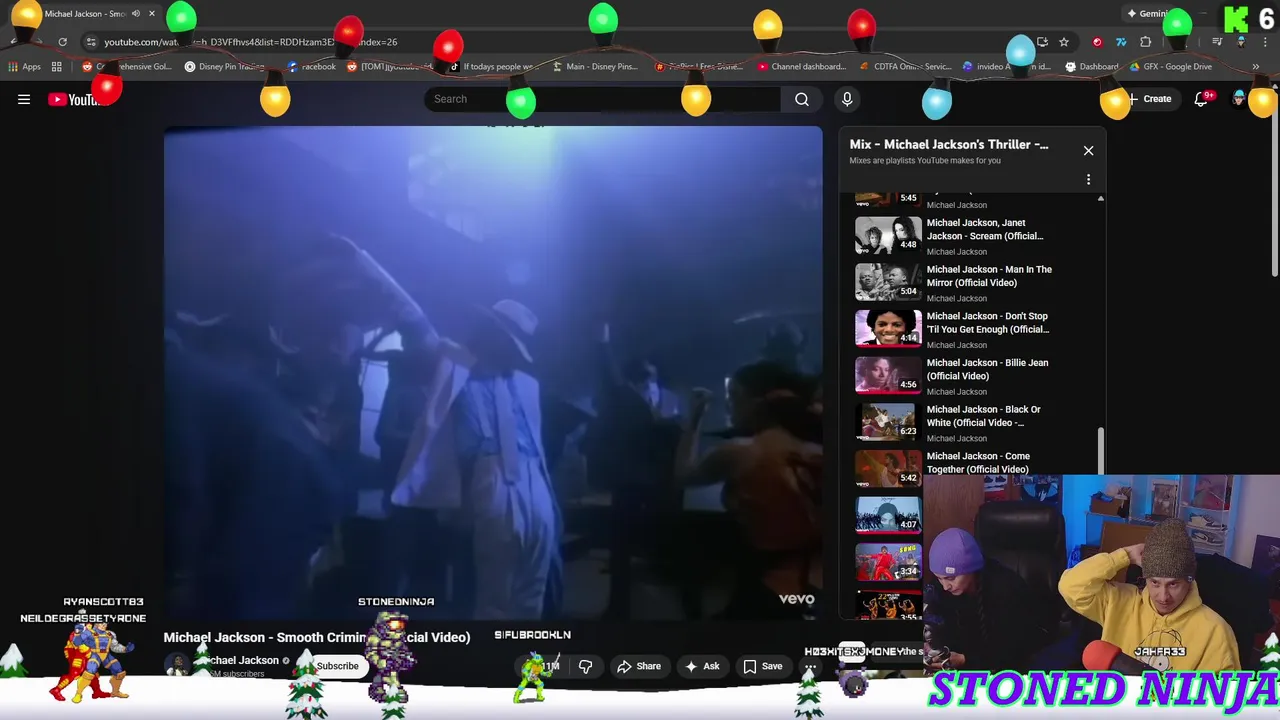Open Gemini in Chrome title bar
This screenshot has width=1280, height=720.
[1150, 14]
